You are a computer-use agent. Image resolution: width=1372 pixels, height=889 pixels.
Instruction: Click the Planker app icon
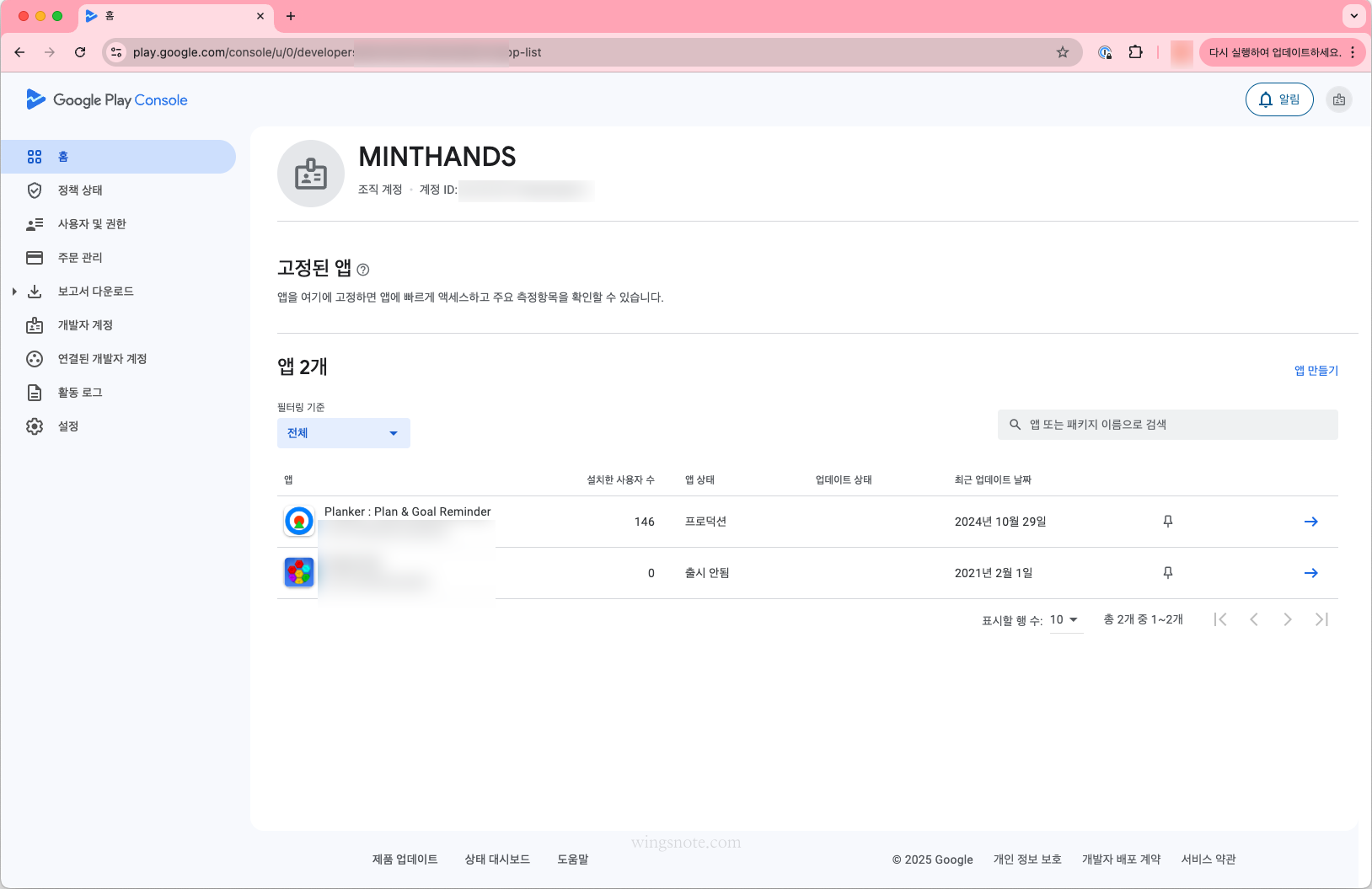(x=299, y=522)
